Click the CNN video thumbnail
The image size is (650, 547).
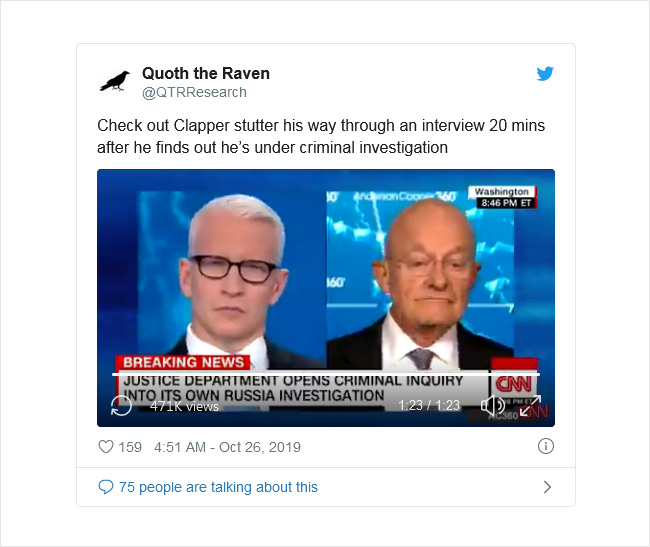tap(326, 298)
